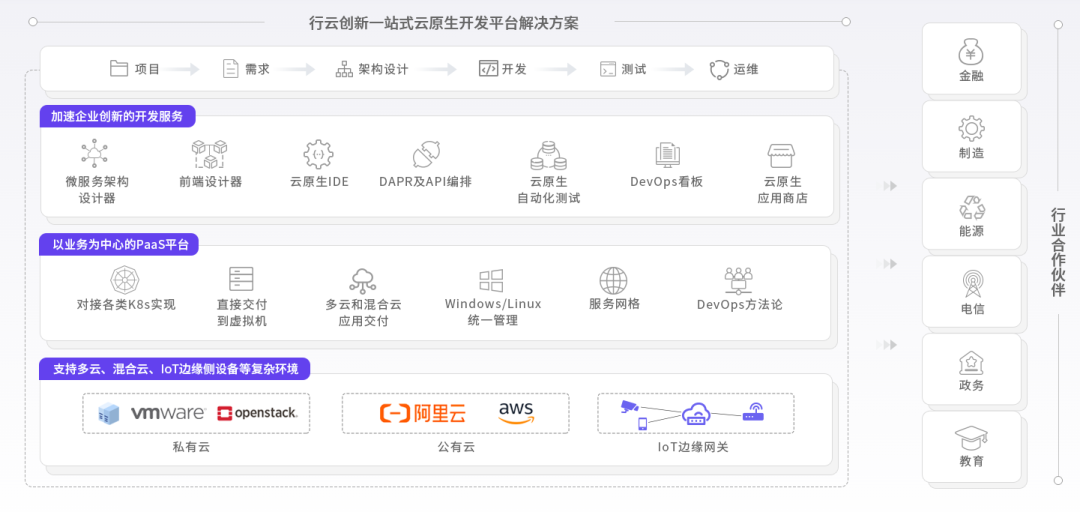Click the 云原生应用商店 storefront icon
The height and width of the screenshot is (512, 1080).
[x=781, y=155]
